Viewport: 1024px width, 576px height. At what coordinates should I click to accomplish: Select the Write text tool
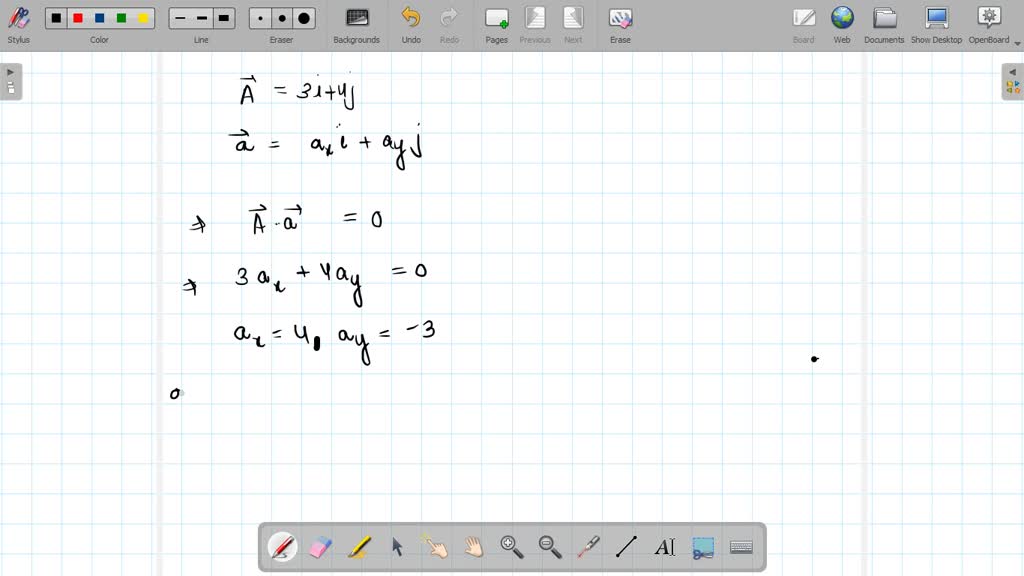[x=663, y=546]
